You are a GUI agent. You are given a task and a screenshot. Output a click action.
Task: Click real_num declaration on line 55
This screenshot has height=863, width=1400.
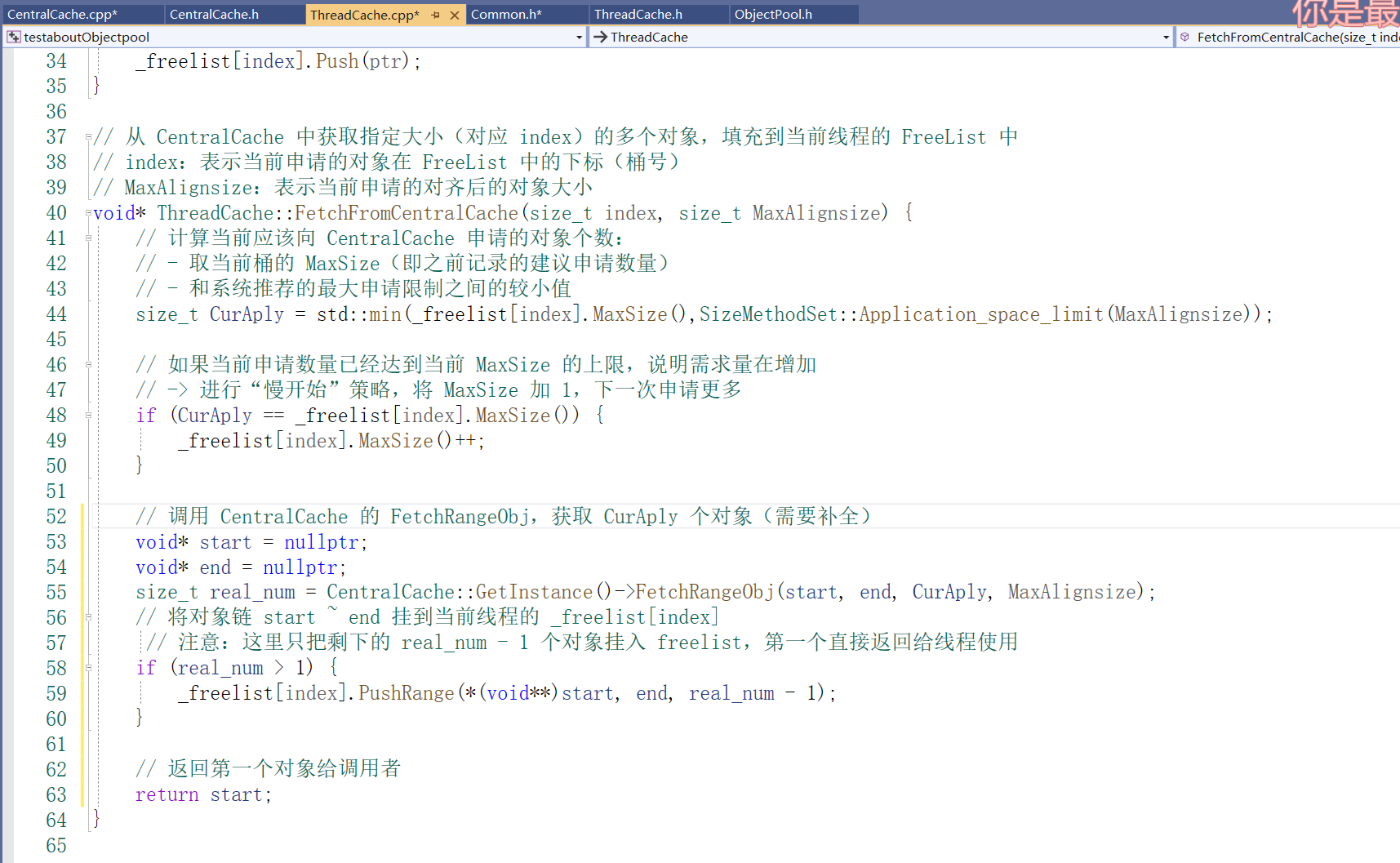tap(252, 592)
